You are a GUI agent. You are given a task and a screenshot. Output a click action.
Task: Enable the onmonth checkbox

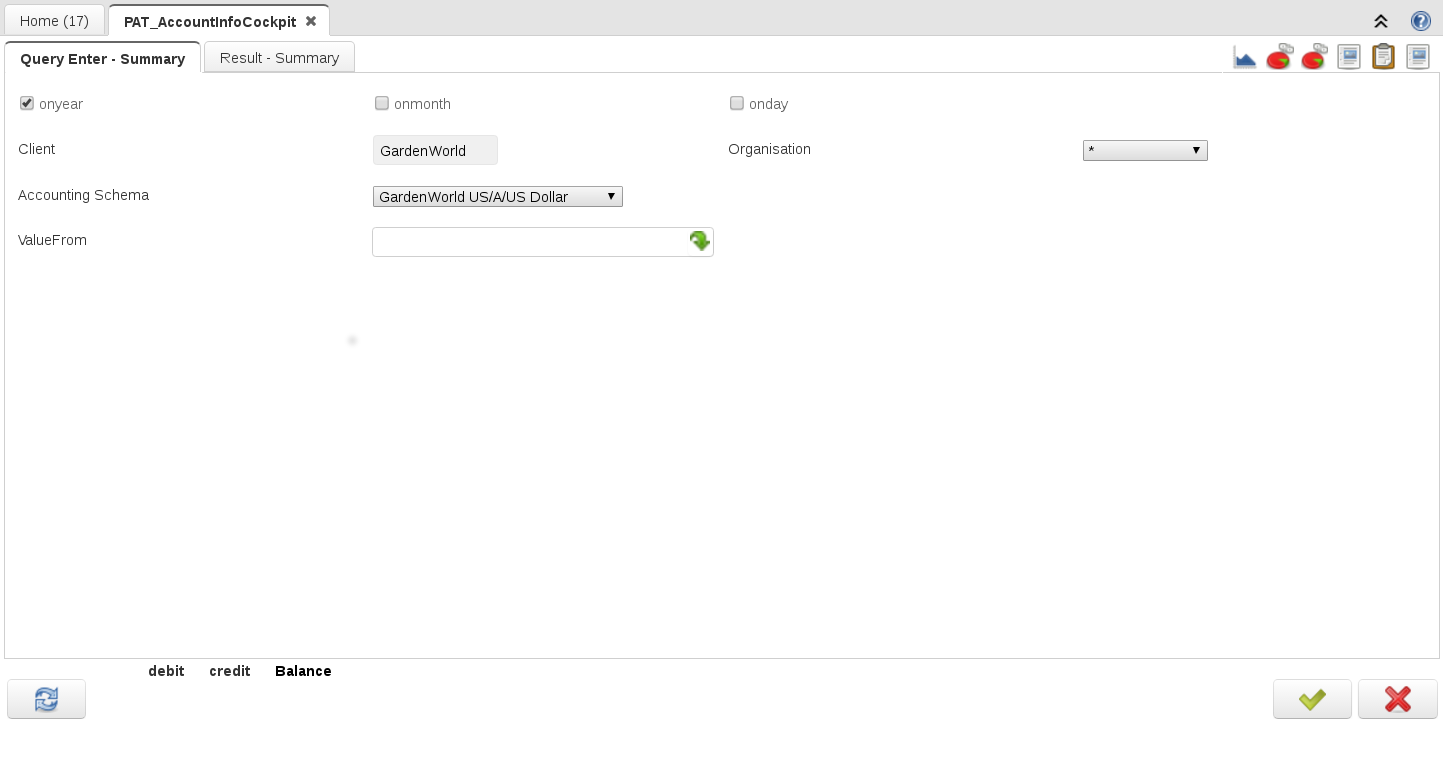coord(382,103)
